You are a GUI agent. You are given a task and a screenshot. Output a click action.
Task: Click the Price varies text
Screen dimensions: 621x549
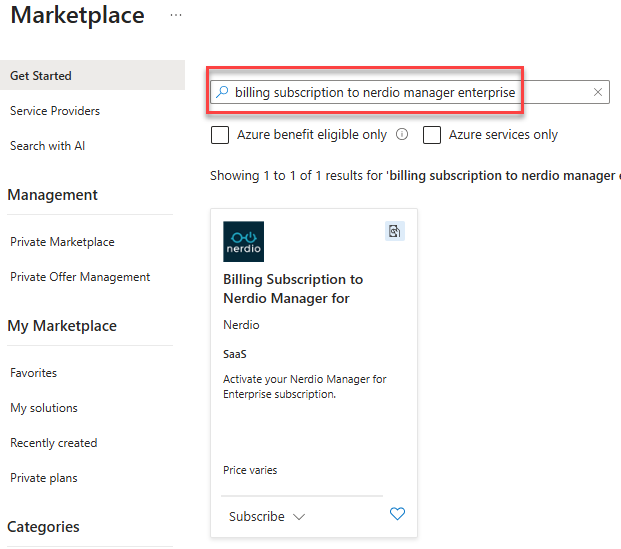[250, 470]
